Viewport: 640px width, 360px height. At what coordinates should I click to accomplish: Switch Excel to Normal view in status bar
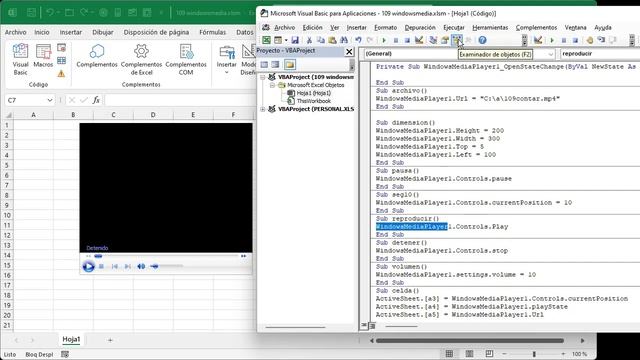(449, 353)
